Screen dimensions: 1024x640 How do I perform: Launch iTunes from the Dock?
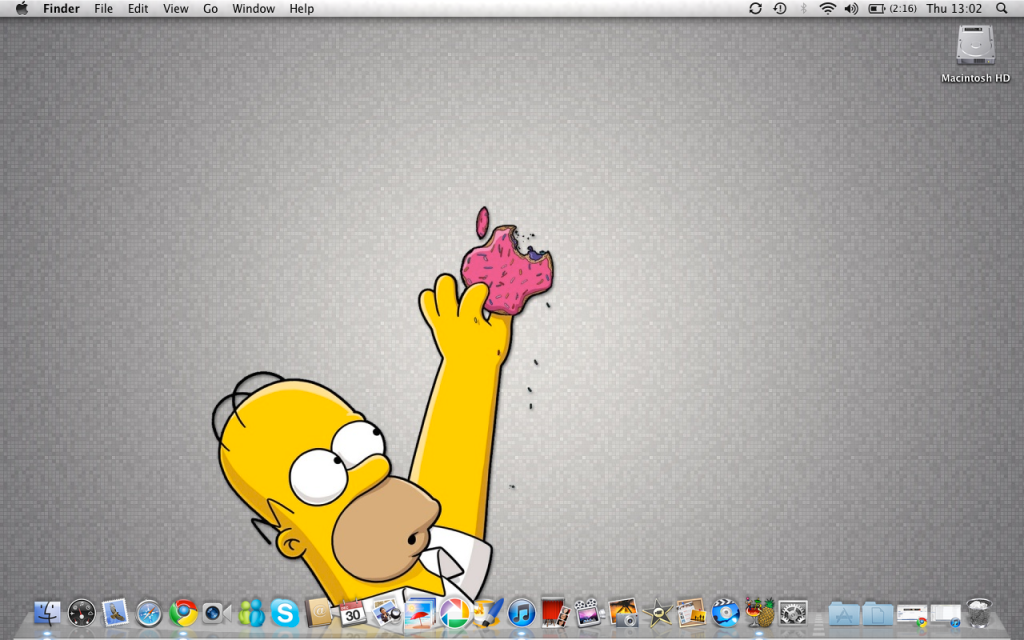522,613
